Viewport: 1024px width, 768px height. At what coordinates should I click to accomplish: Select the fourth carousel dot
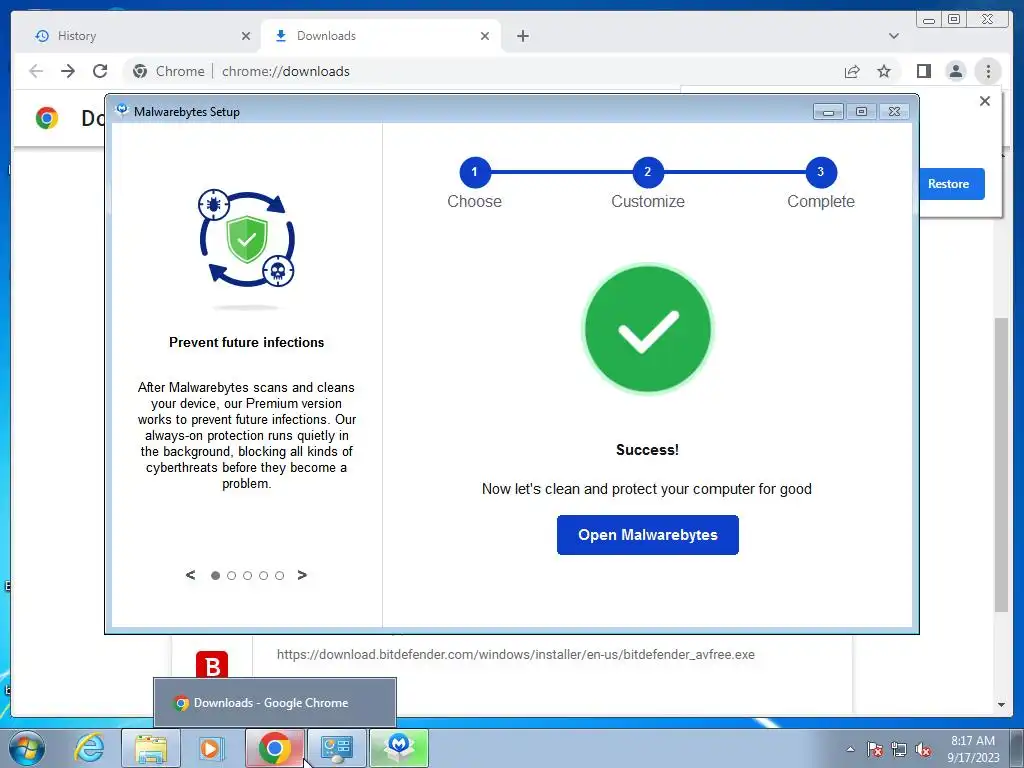[x=263, y=575]
